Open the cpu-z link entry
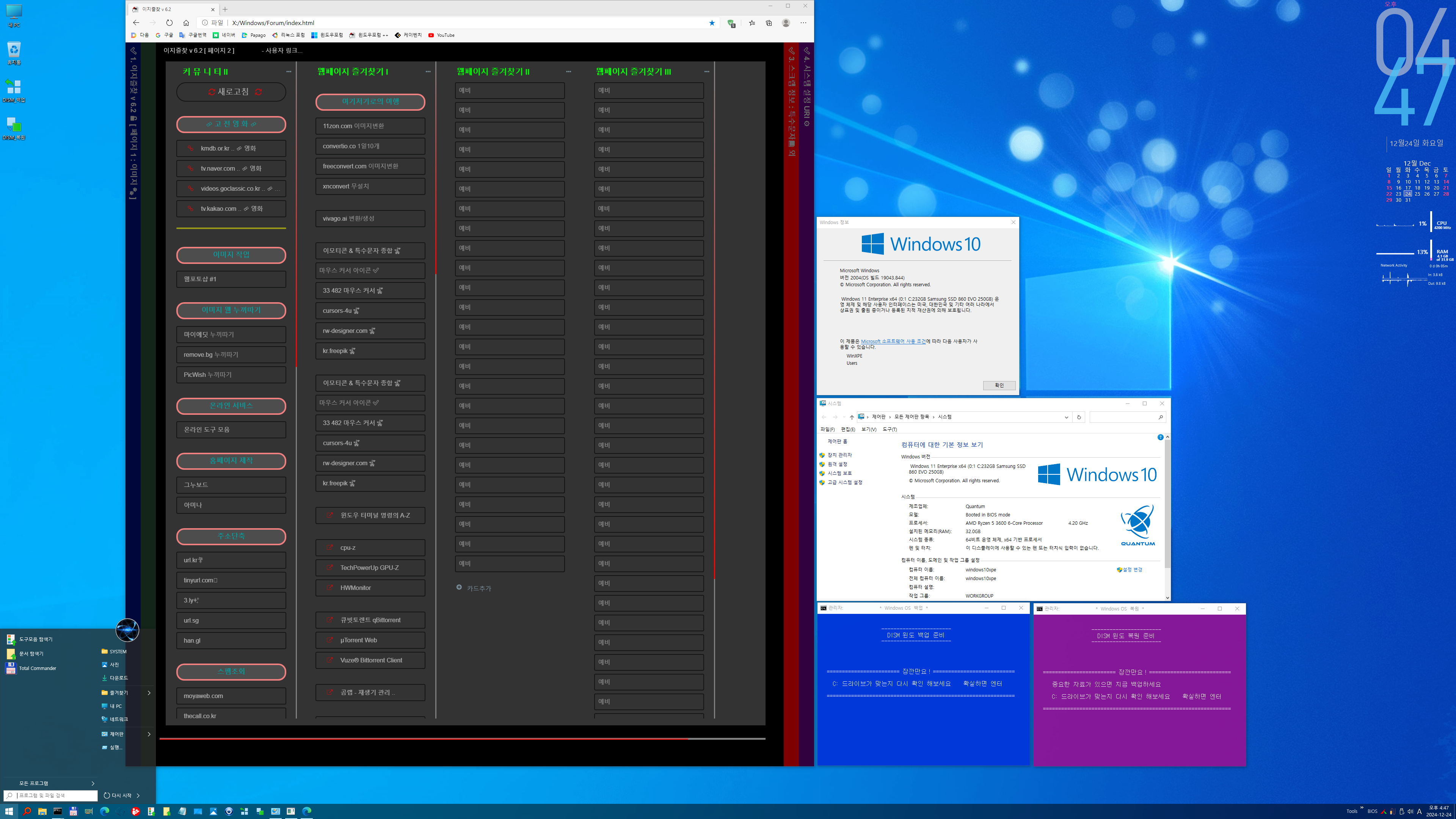1456x819 pixels. [x=370, y=548]
